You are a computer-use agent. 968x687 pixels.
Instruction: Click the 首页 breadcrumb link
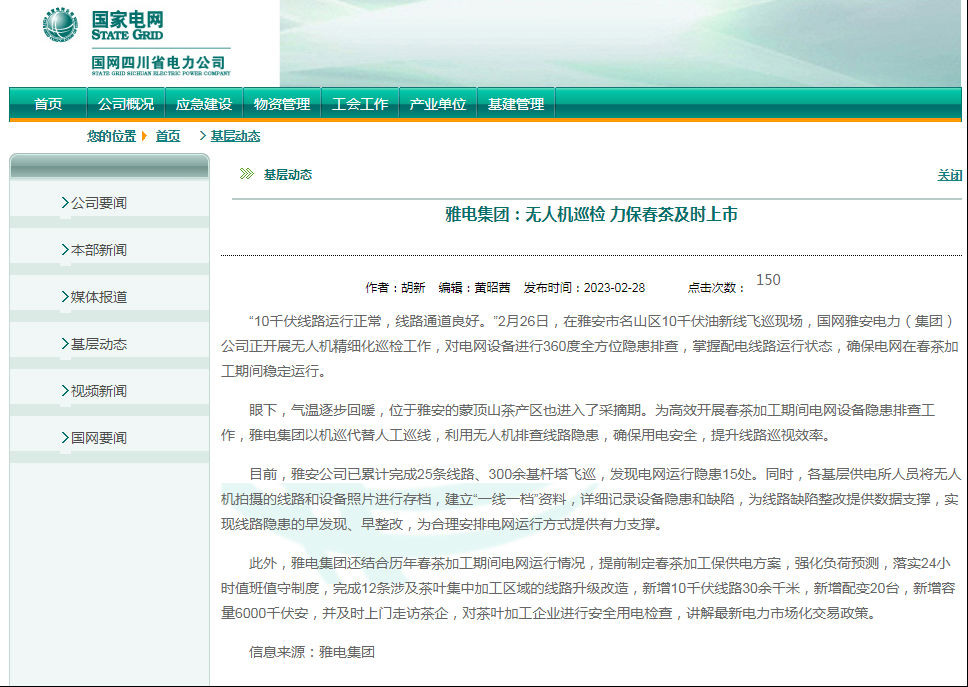(168, 136)
